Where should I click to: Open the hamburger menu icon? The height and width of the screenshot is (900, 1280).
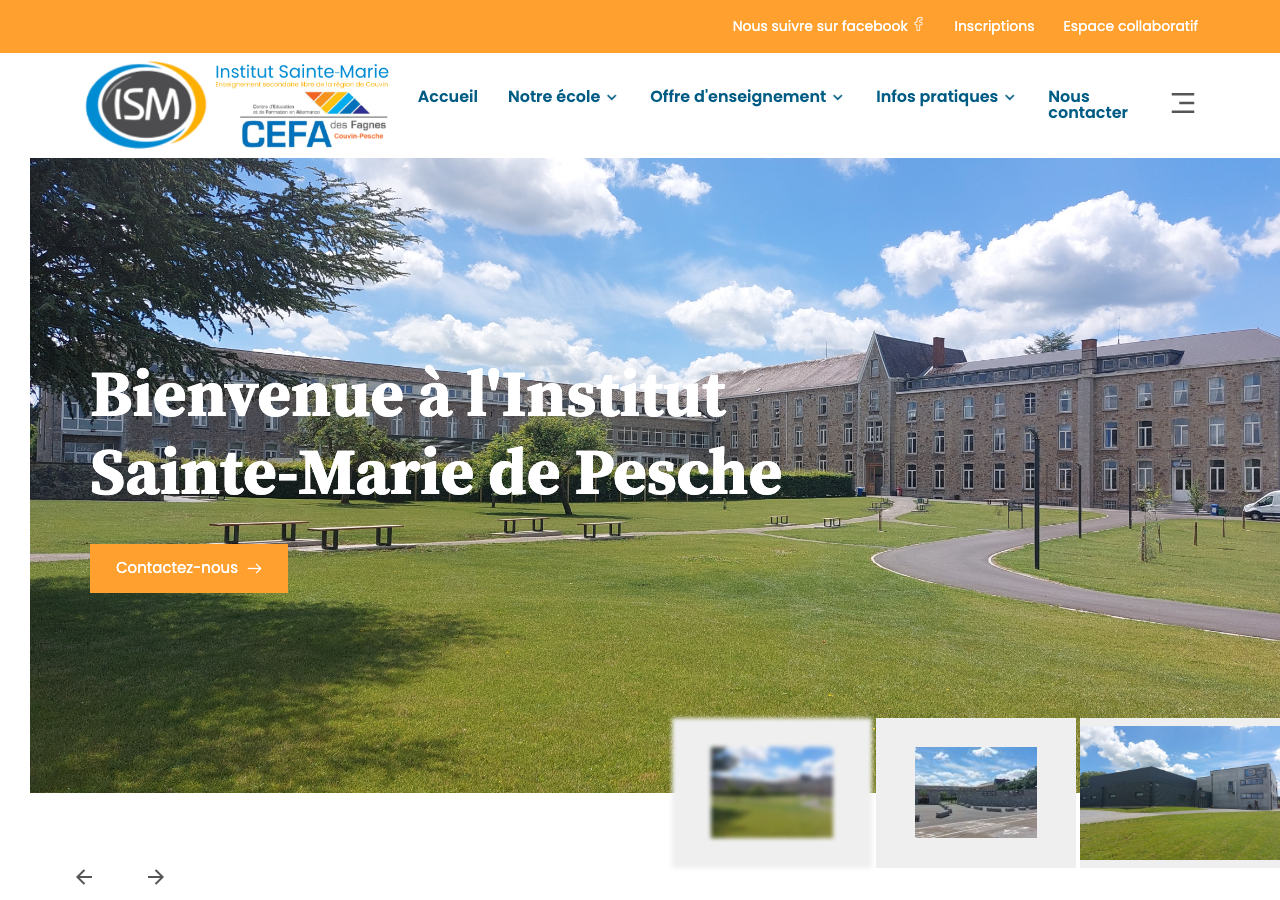pos(1183,103)
